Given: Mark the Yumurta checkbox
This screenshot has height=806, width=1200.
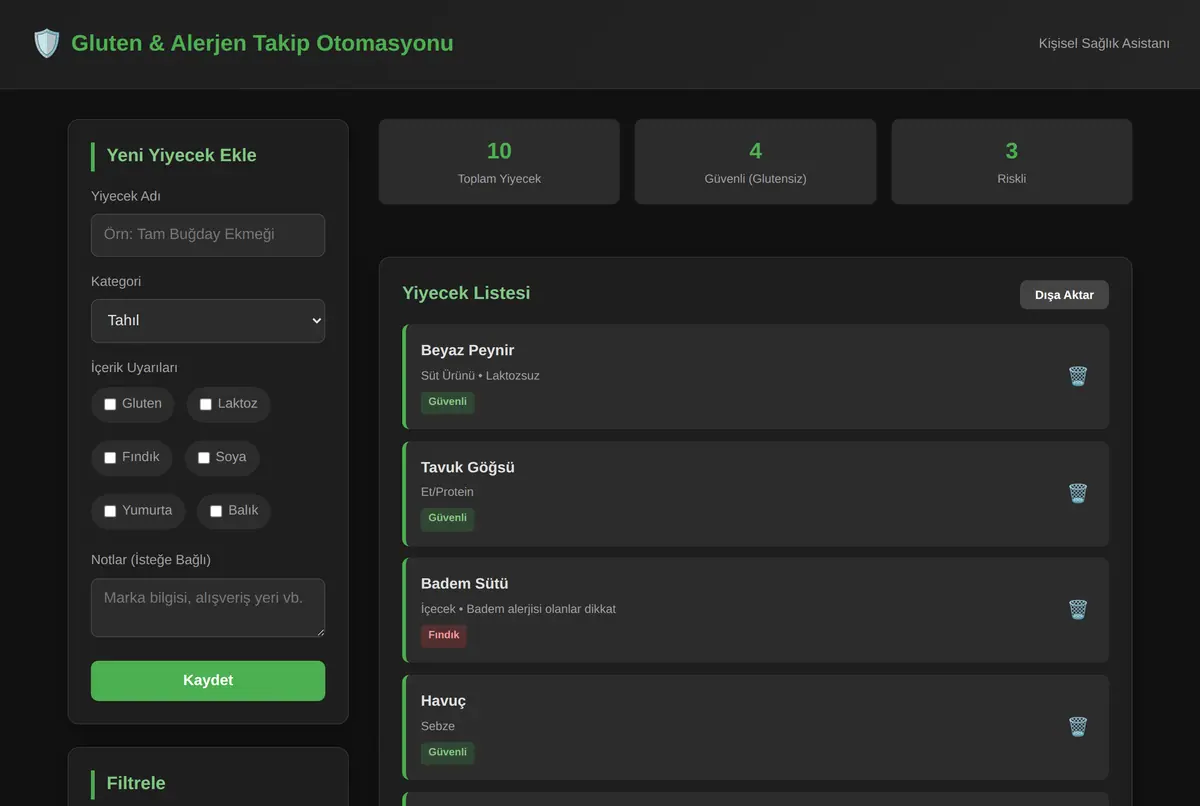Looking at the screenshot, I should (110, 511).
